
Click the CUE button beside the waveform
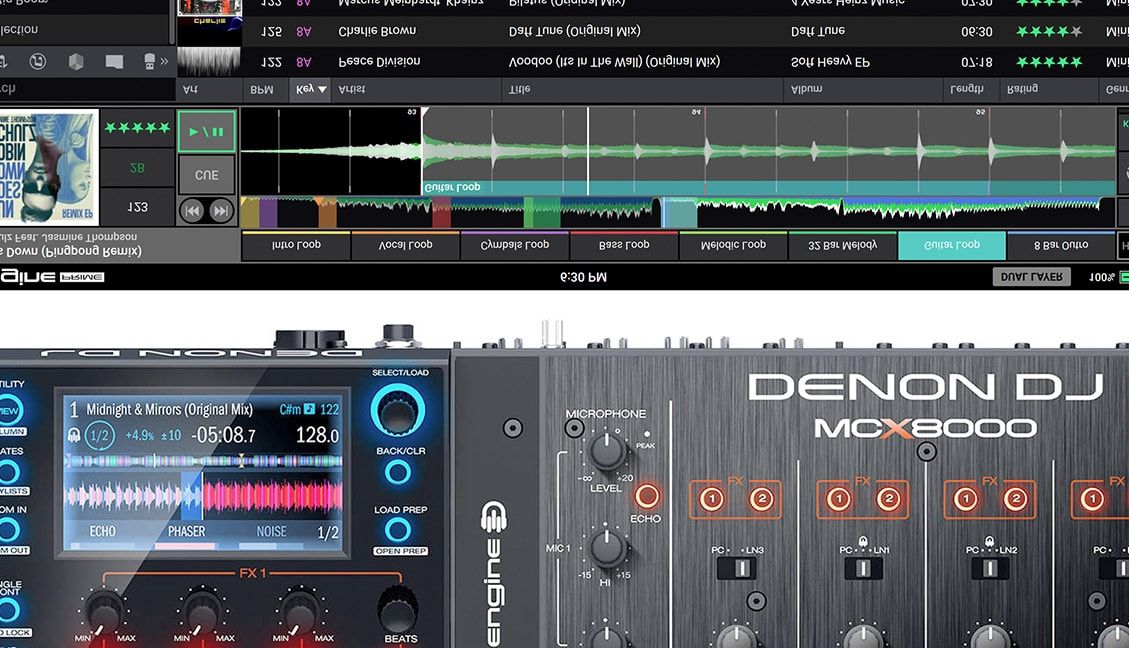click(x=207, y=175)
